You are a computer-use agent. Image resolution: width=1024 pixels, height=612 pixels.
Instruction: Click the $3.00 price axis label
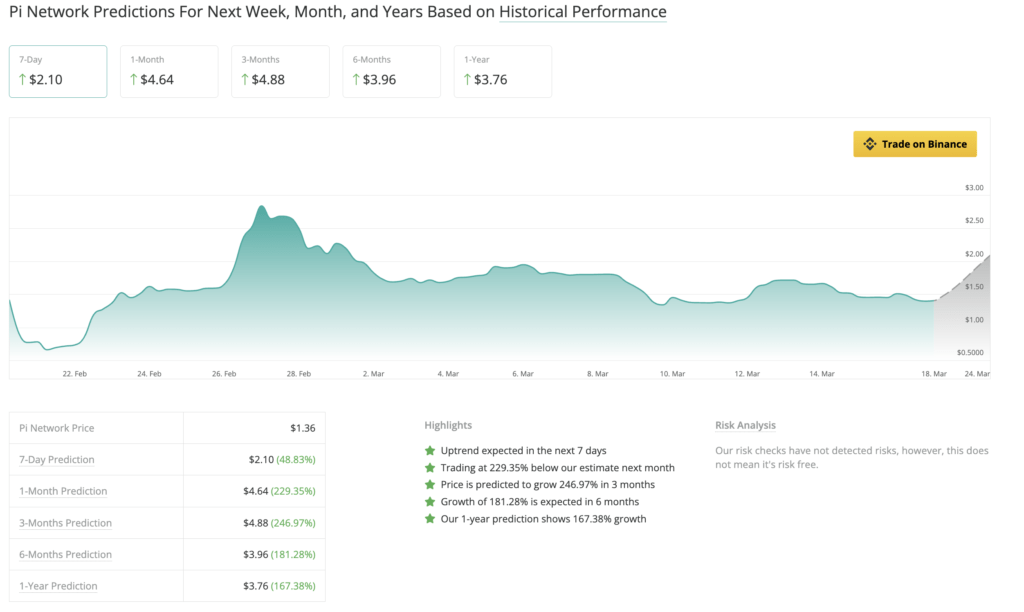974,187
